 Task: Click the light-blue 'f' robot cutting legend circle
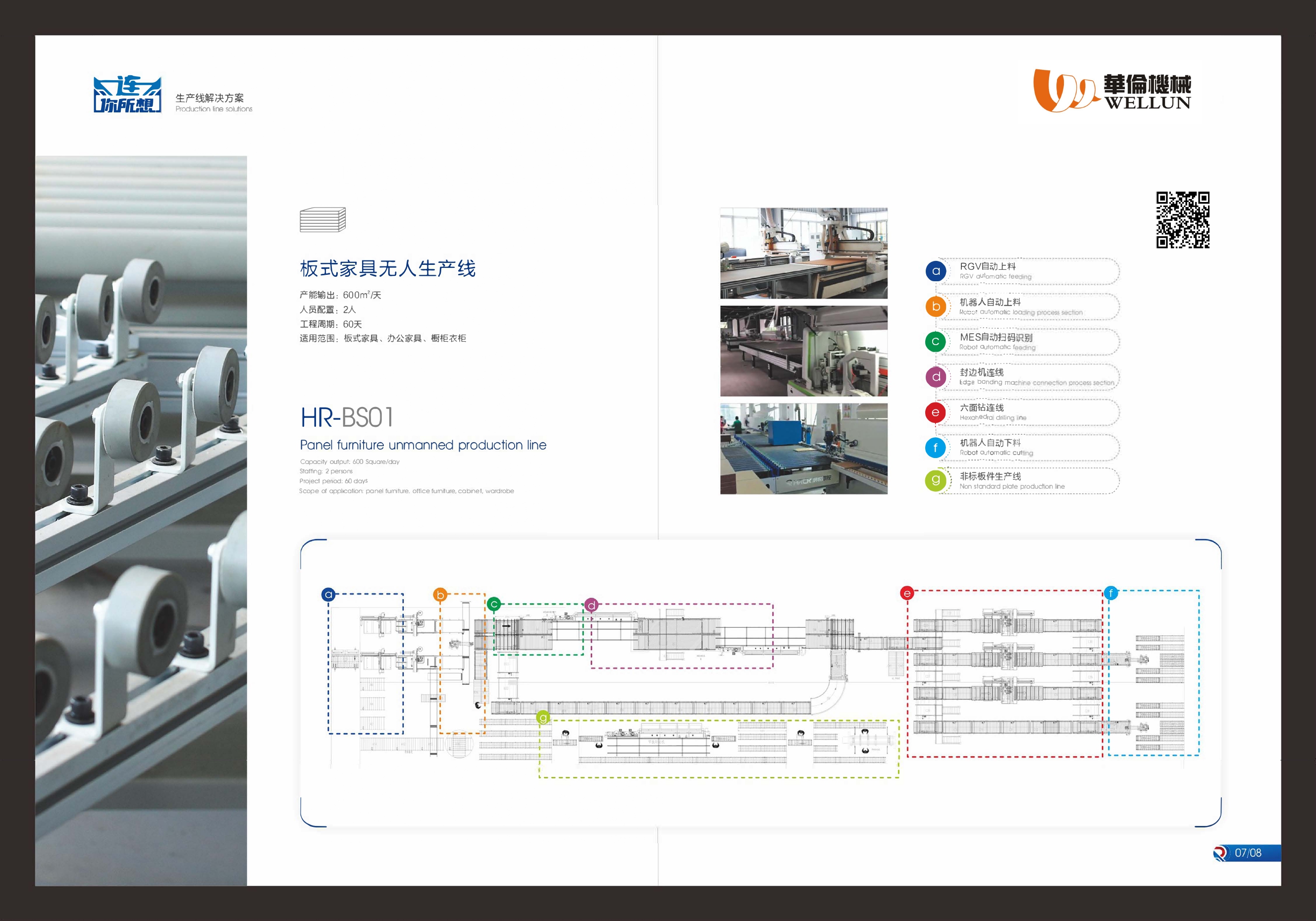click(x=936, y=447)
